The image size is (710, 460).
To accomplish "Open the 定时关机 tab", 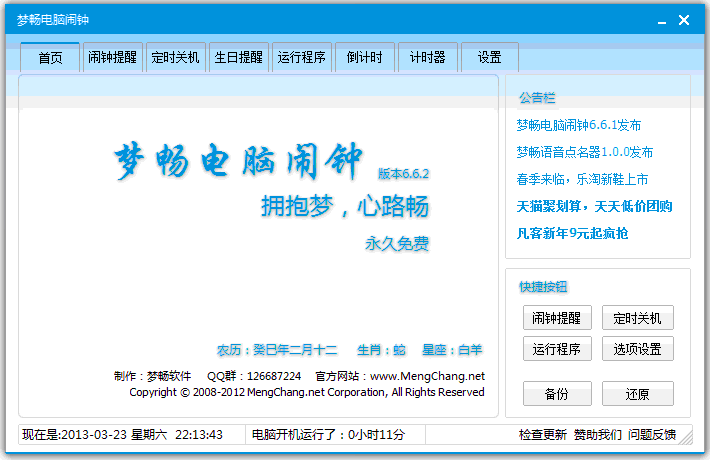I will 175,58.
